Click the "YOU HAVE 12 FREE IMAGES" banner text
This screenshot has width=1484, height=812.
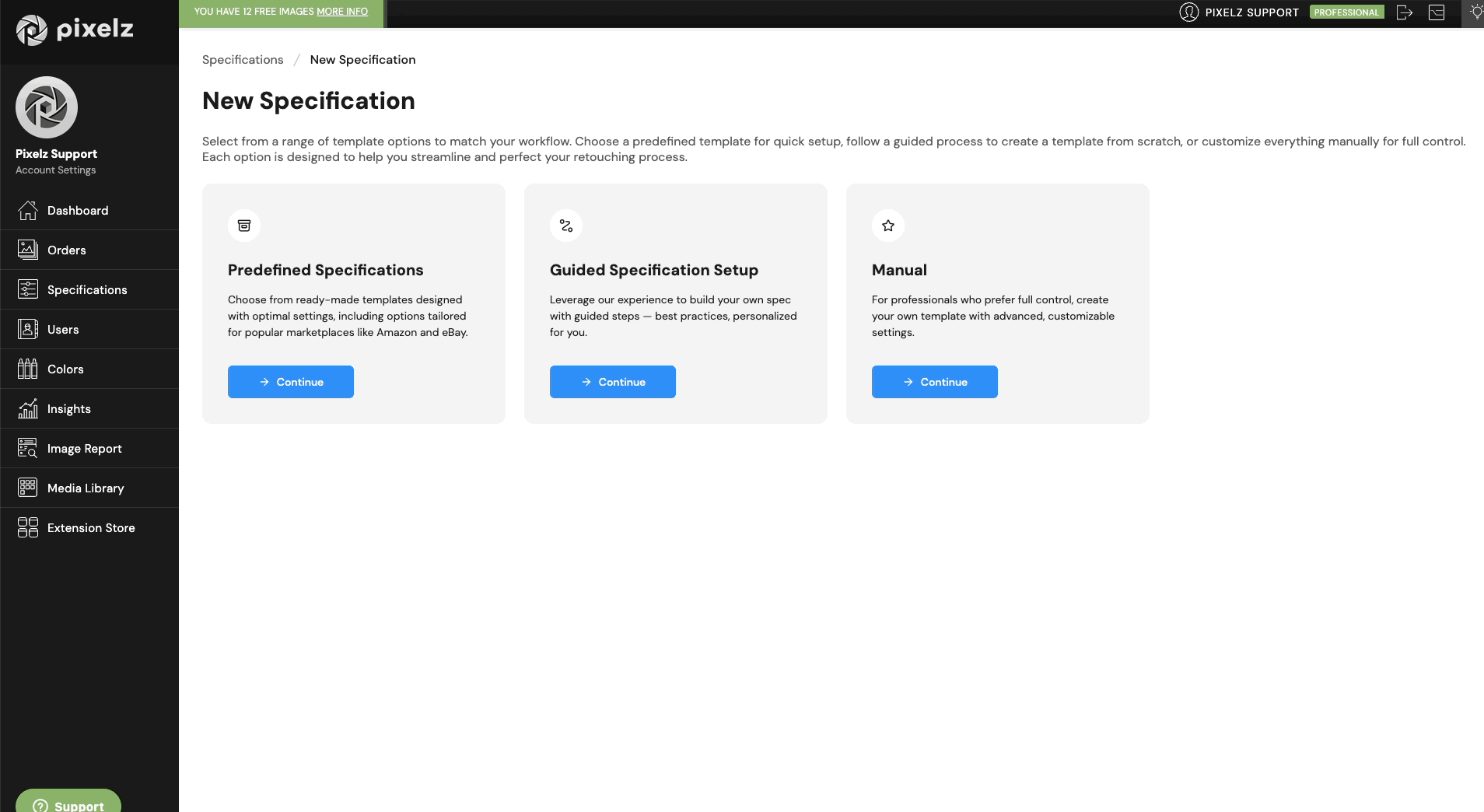click(x=254, y=12)
